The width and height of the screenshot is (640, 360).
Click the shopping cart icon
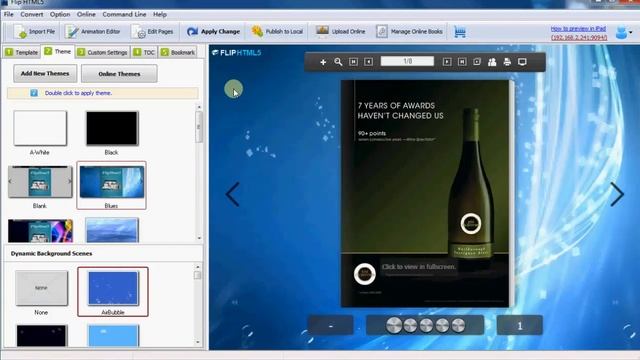point(460,32)
